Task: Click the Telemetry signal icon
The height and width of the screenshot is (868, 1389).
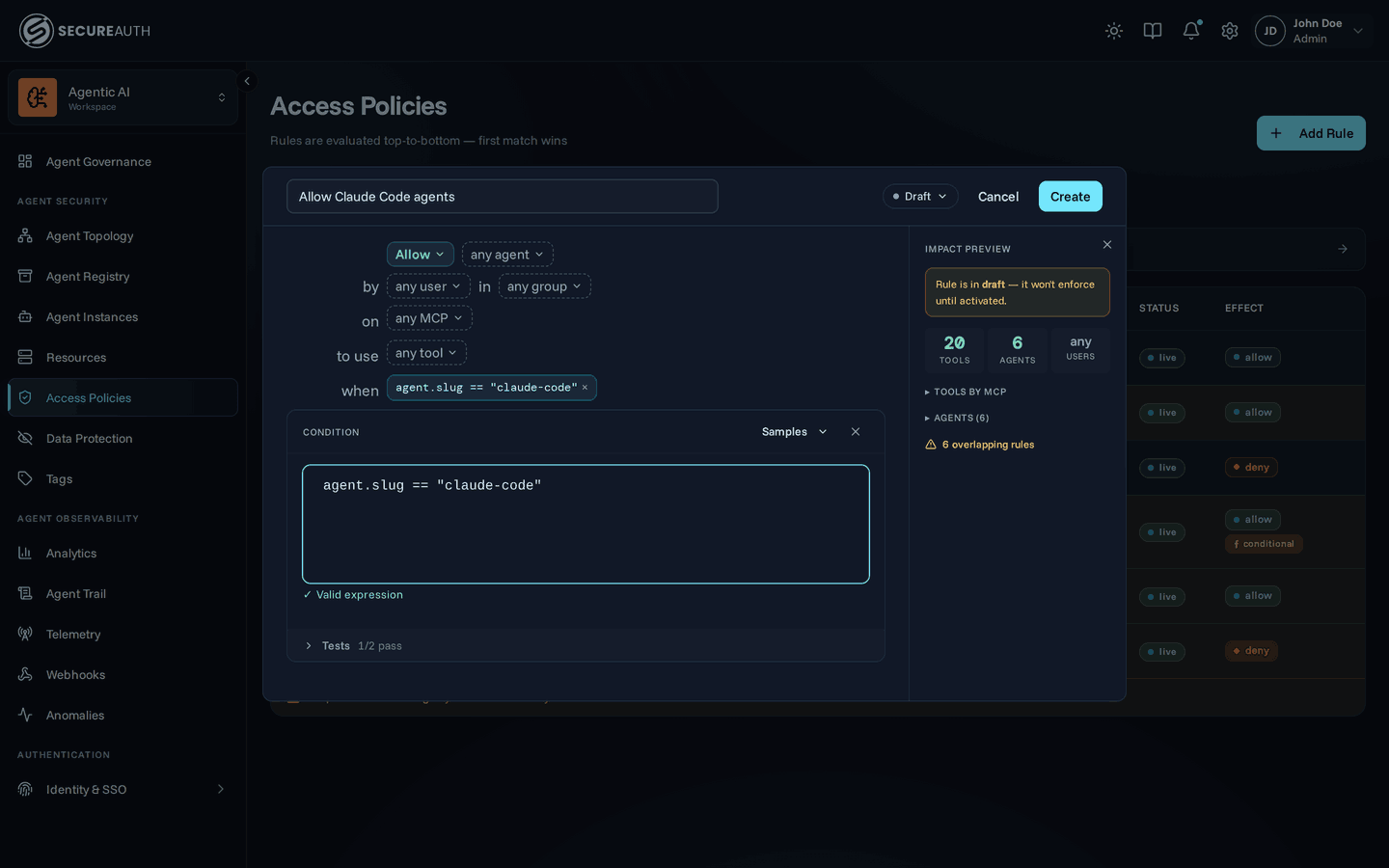Action: coord(25,634)
